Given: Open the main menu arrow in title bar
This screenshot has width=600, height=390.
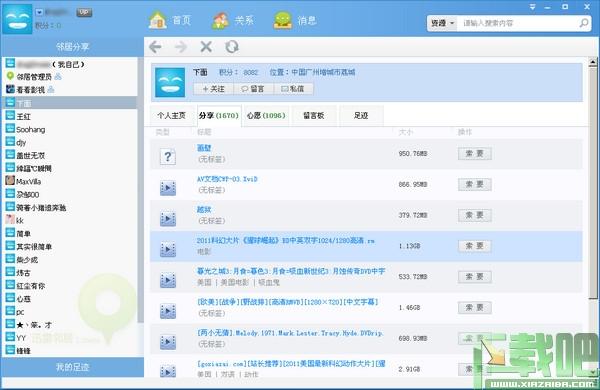Looking at the screenshot, I should tap(532, 7).
